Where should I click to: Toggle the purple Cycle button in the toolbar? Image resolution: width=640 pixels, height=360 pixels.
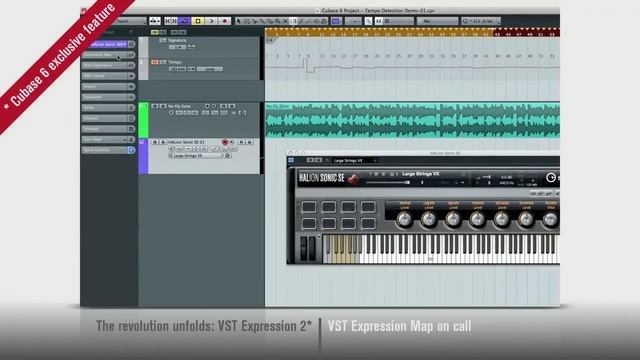point(184,21)
